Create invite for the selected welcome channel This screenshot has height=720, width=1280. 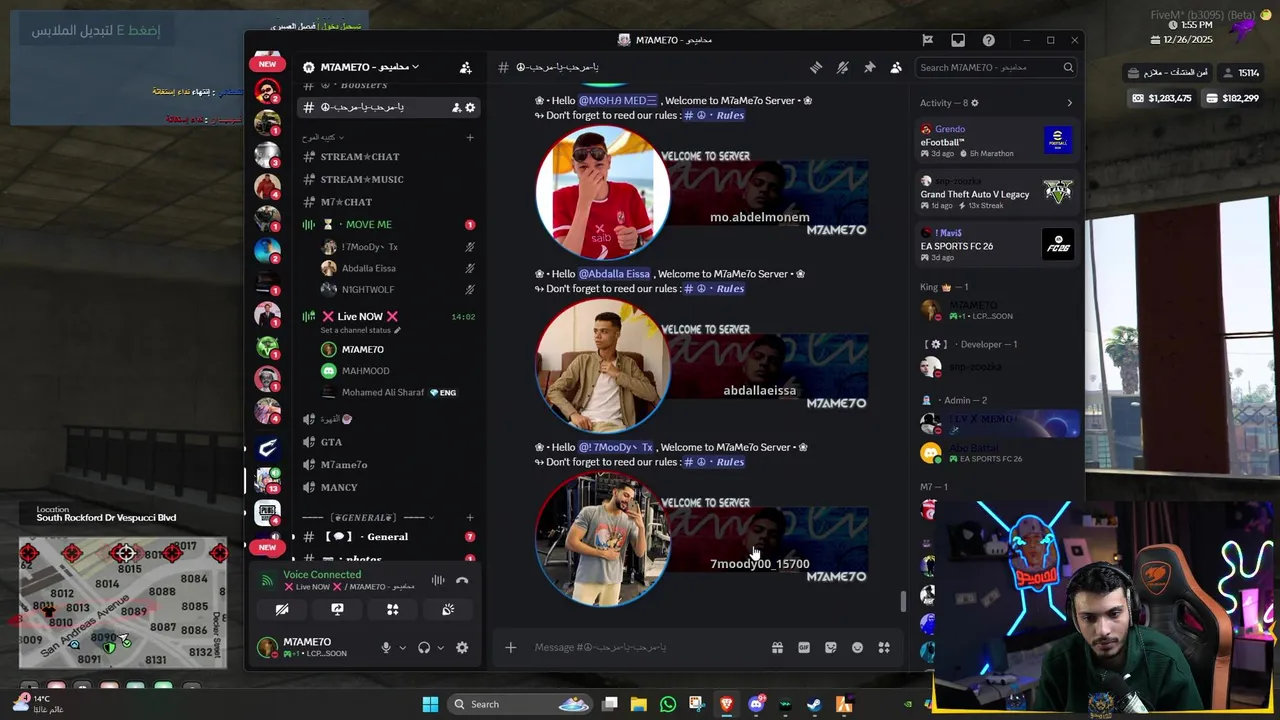point(456,107)
